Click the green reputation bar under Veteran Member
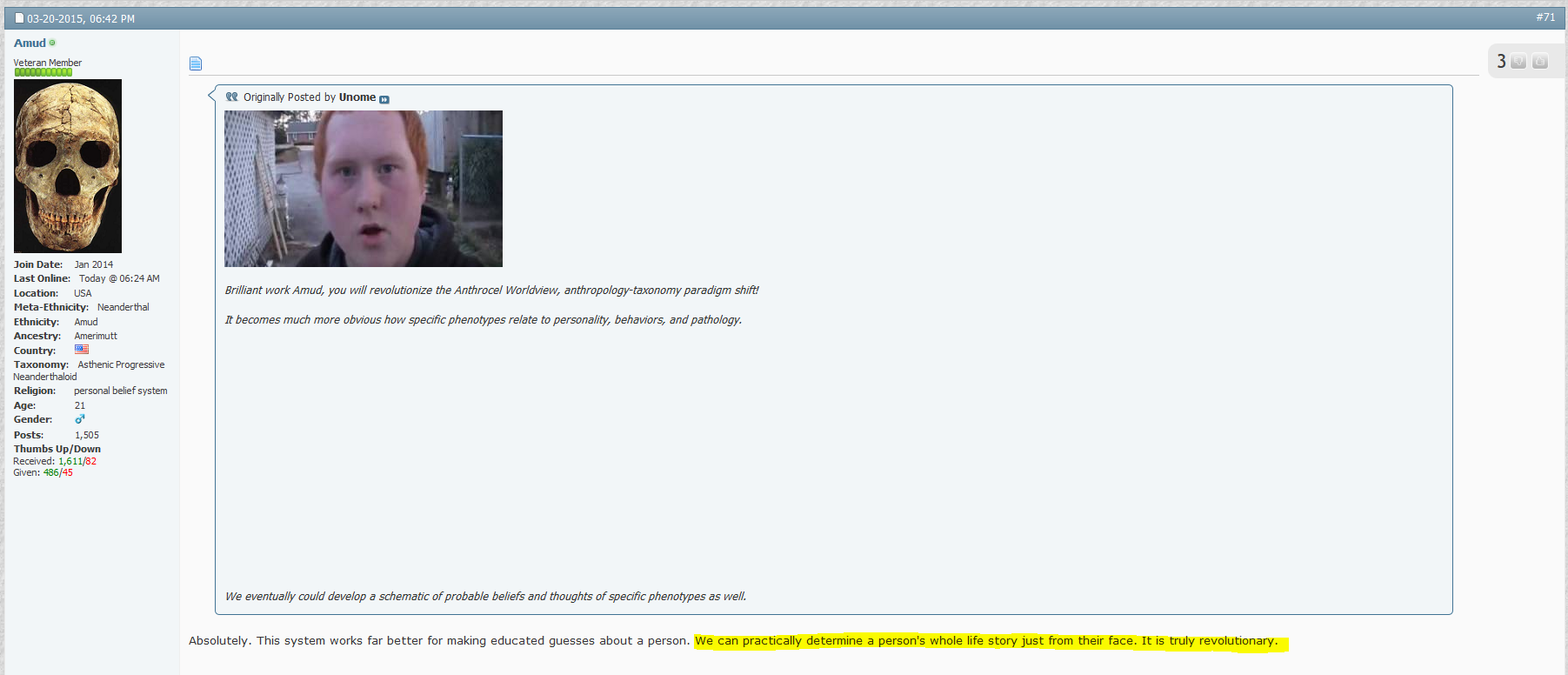This screenshot has height=675, width=1568. tap(43, 72)
